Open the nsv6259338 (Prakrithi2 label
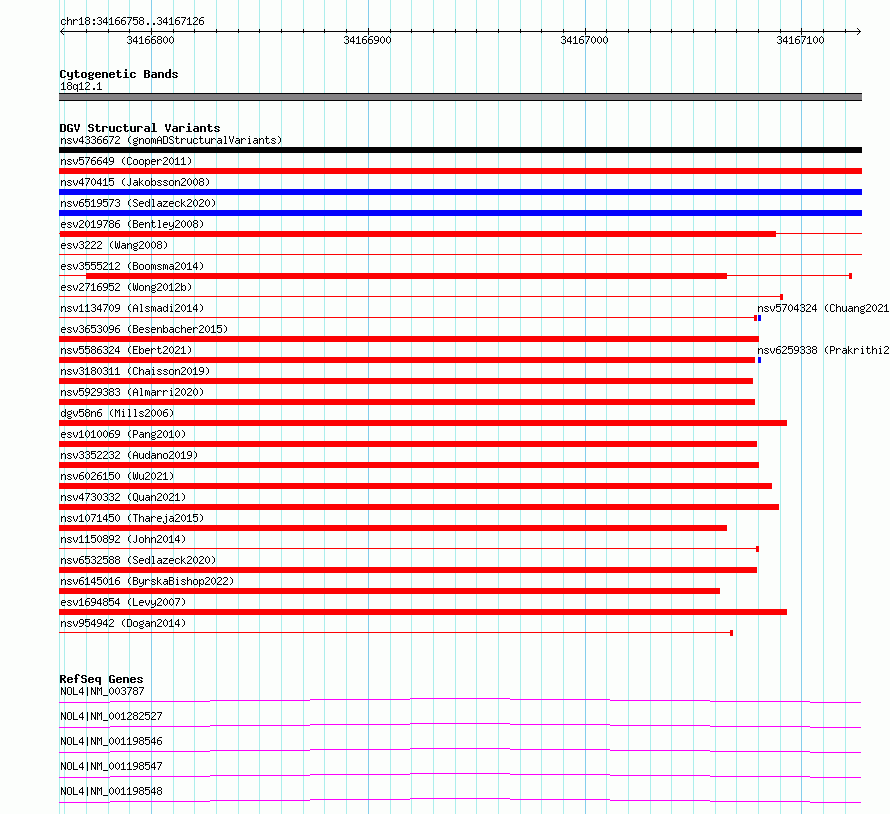The image size is (890, 814). (x=823, y=350)
